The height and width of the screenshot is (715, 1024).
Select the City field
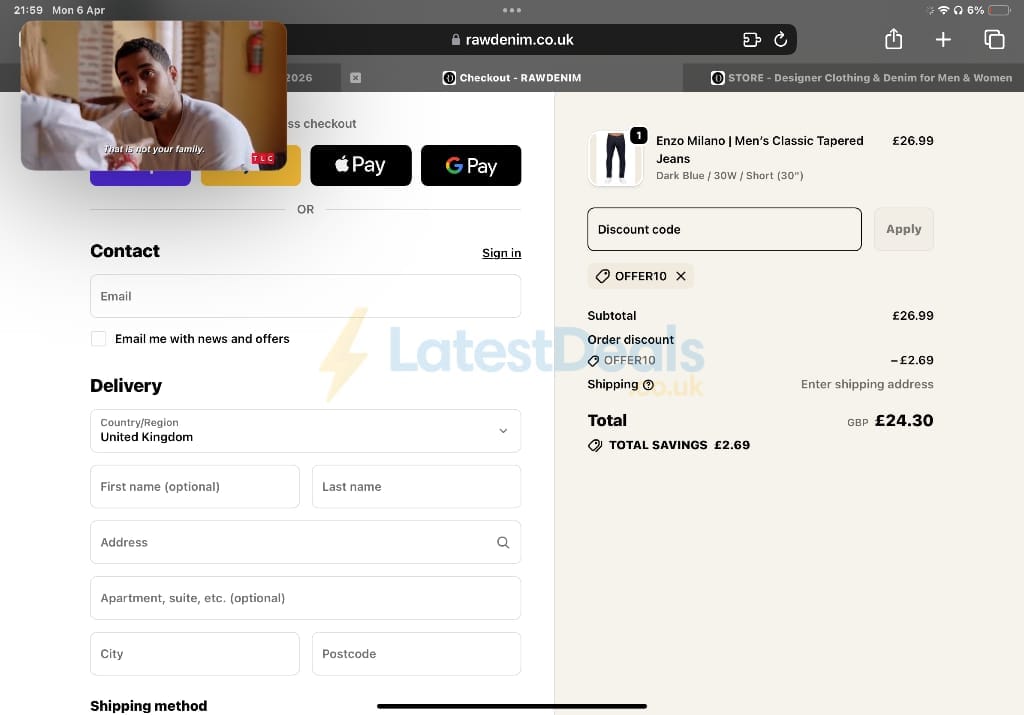[195, 654]
